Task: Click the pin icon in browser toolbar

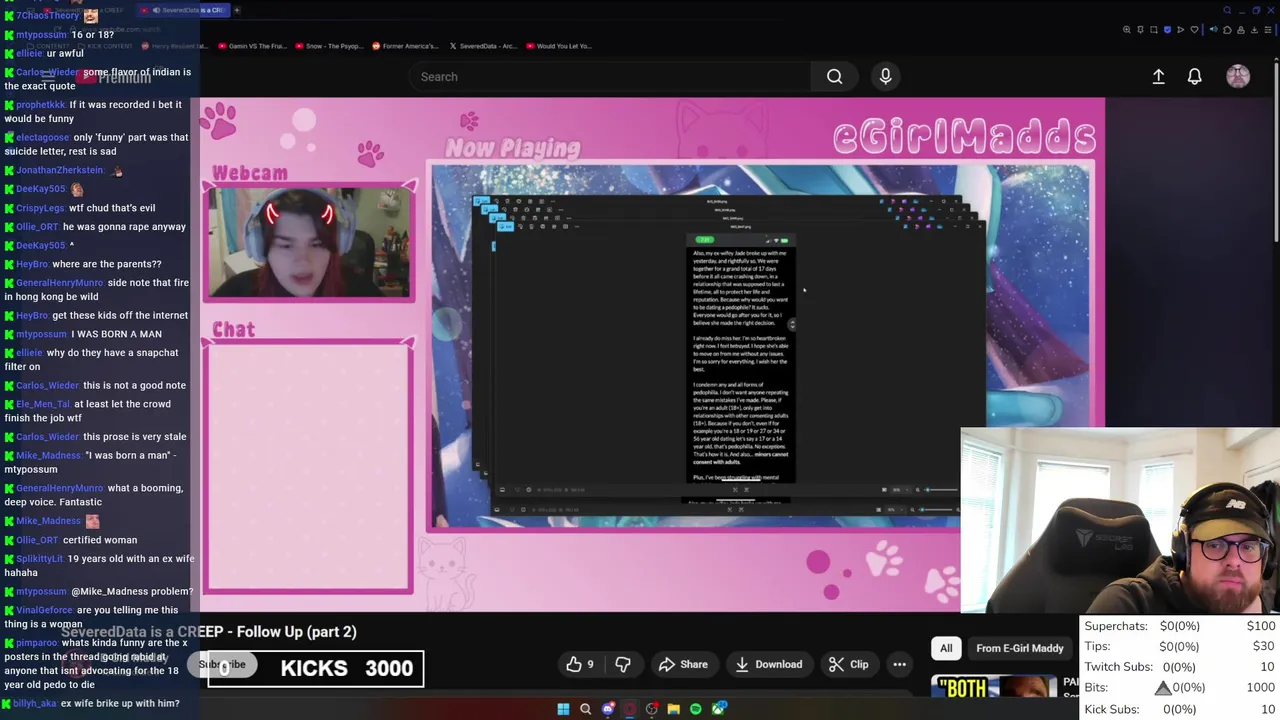Action: point(1140,30)
